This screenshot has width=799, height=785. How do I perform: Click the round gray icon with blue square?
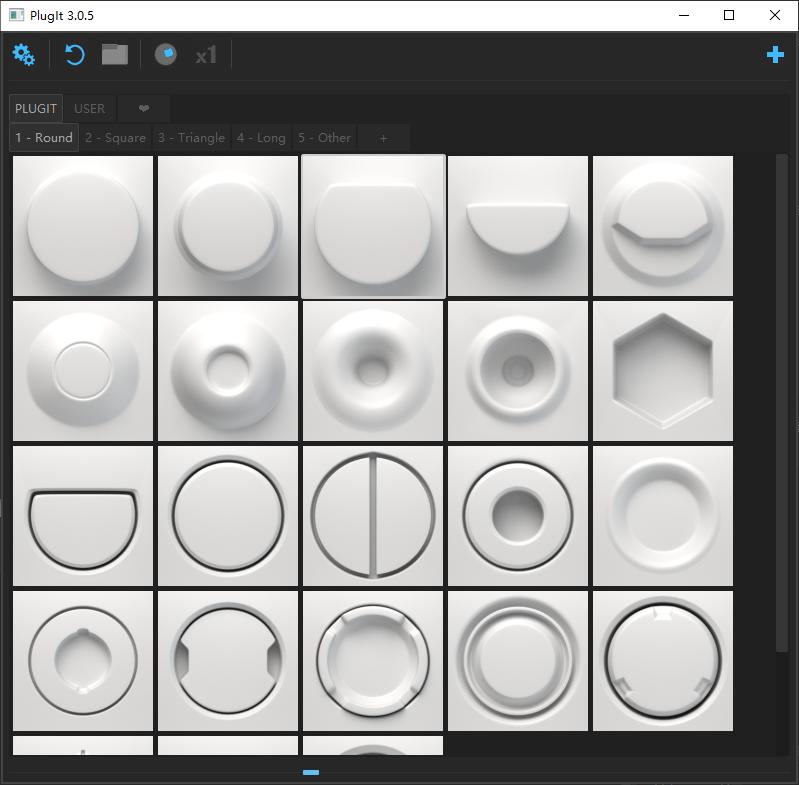[x=166, y=55]
